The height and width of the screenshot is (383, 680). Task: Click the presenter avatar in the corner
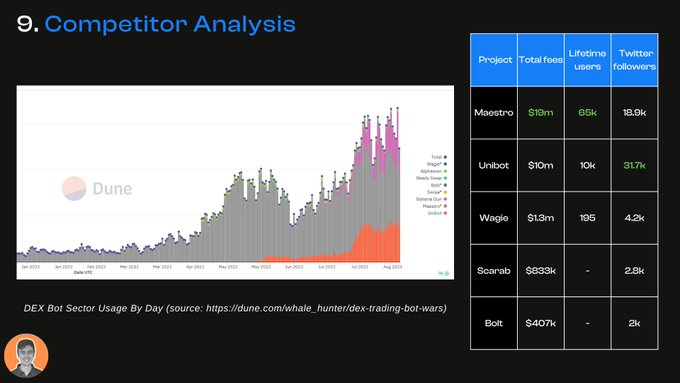26,356
